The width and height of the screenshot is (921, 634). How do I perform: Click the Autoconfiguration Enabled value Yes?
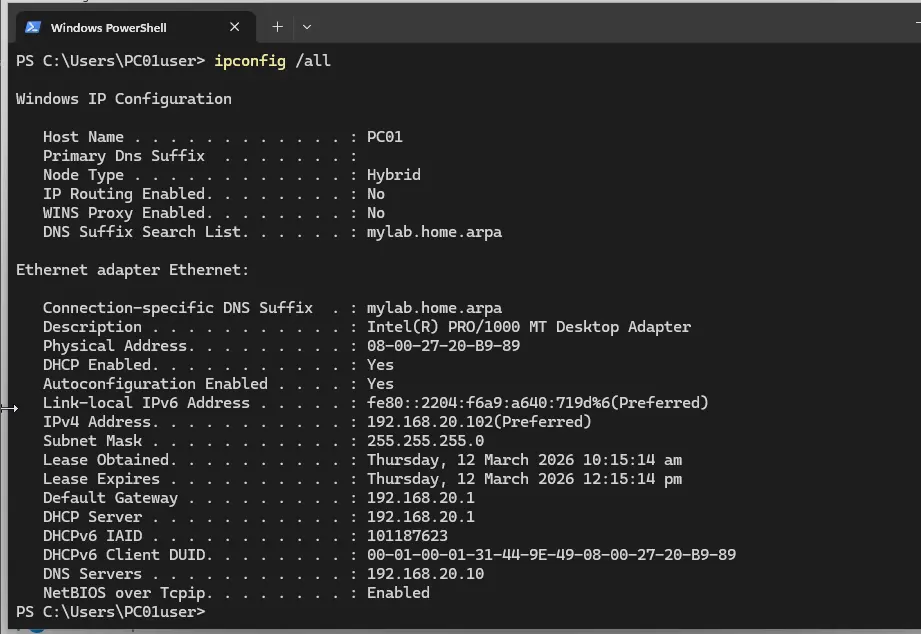tap(380, 384)
